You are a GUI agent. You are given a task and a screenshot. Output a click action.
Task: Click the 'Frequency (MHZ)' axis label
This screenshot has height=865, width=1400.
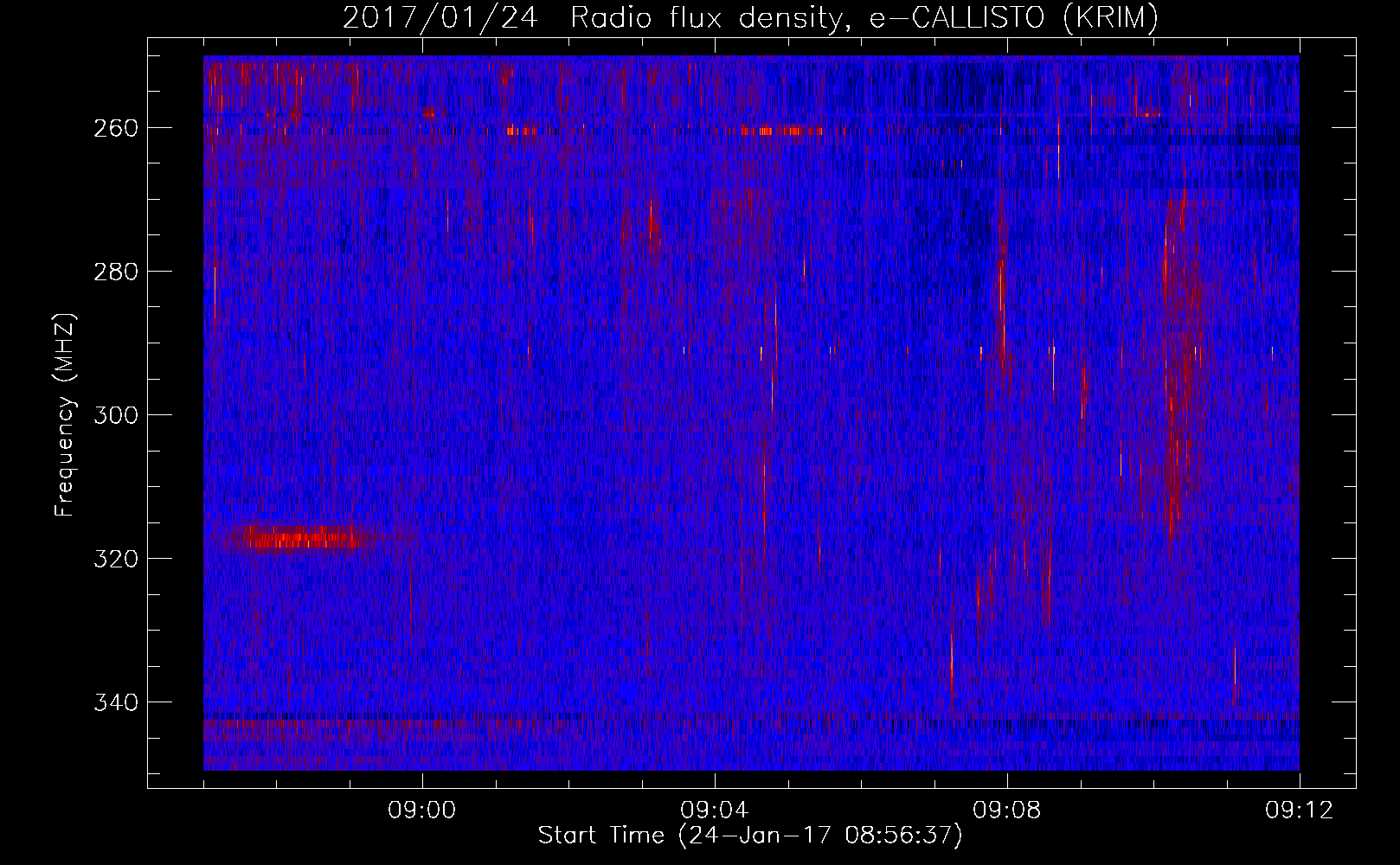click(x=65, y=414)
